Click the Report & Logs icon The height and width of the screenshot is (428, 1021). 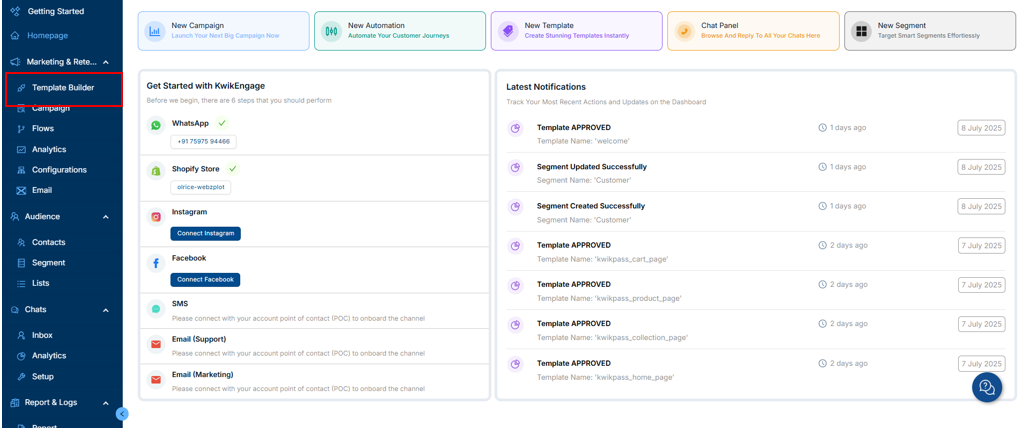click(15, 403)
